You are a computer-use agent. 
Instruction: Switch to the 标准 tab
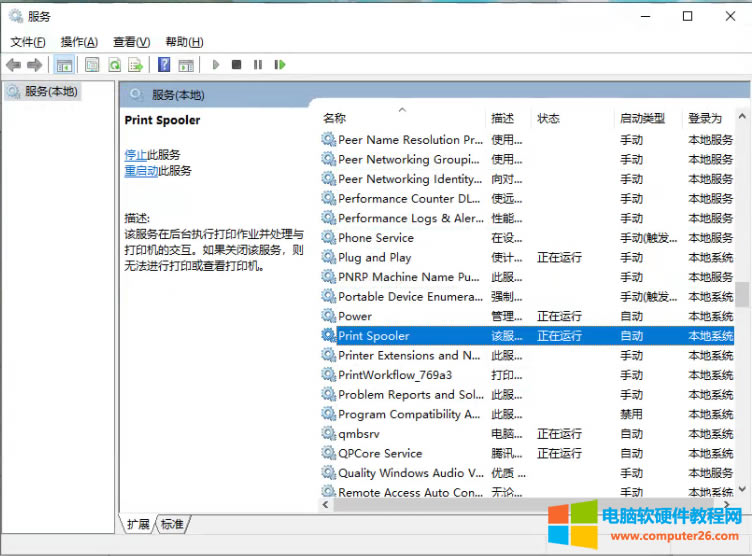172,524
